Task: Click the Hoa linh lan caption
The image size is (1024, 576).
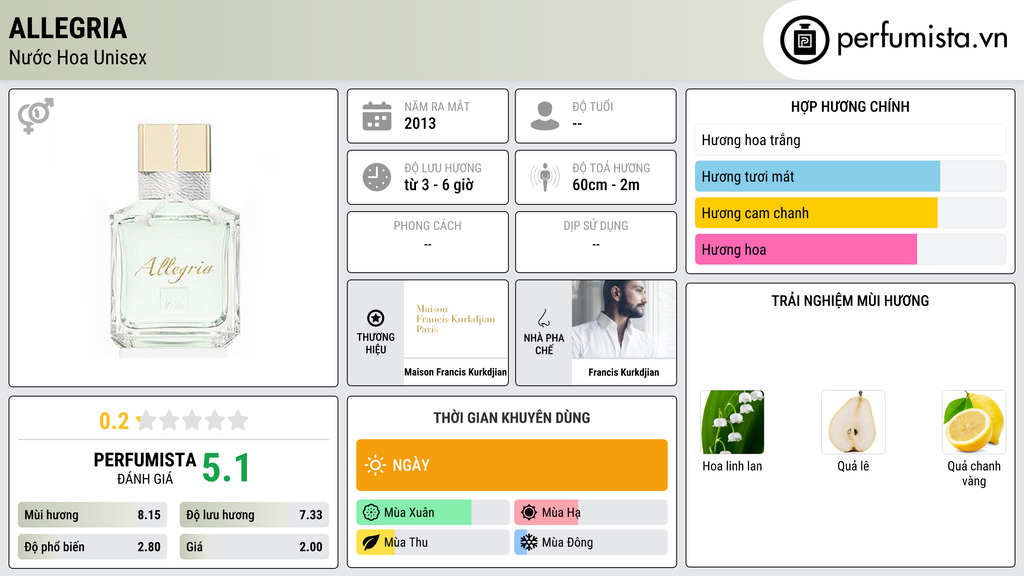Action: [732, 466]
